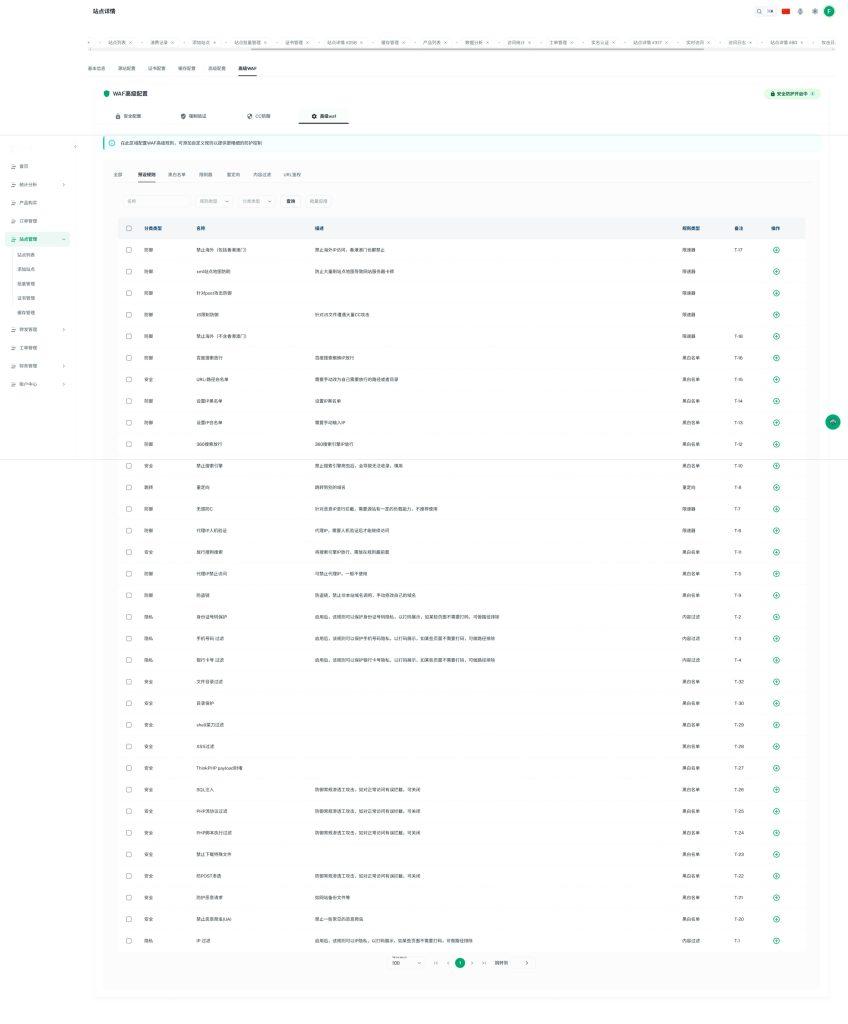Click the green scroll-to-top button
Screen dimensions: 848x1024
pos(833,422)
